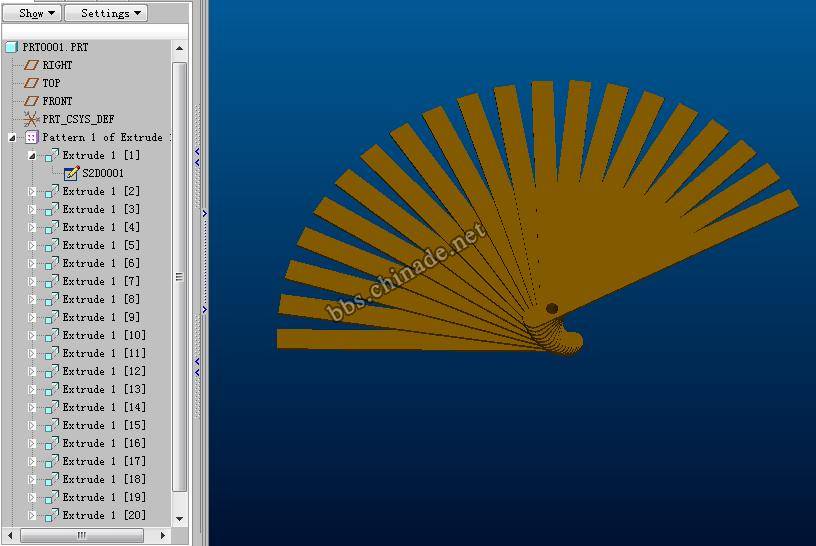
Task: Select the PRT_CSYS_DEF coordinate system icon
Action: tap(31, 119)
